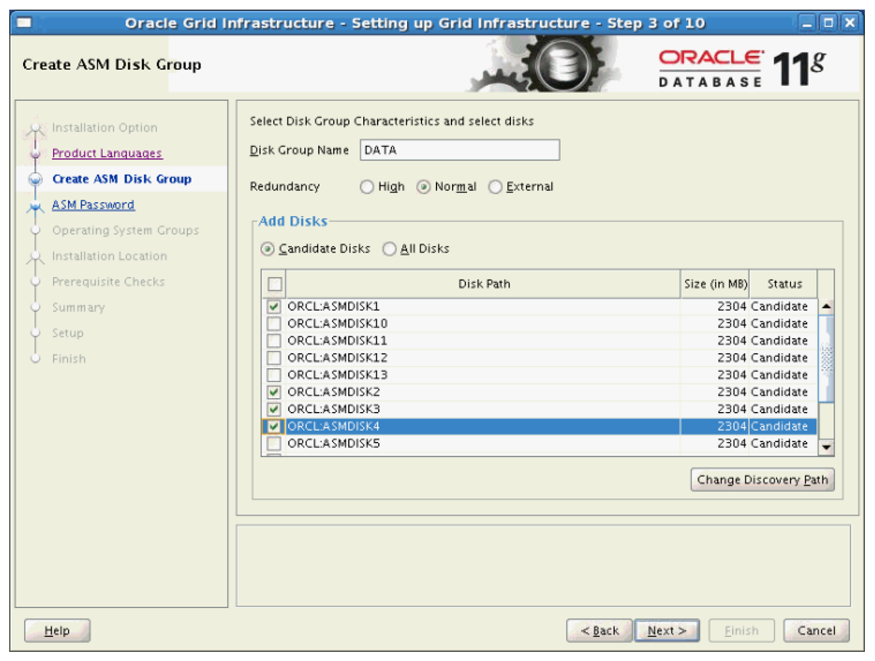Click scroll down arrow of disk list

(826, 447)
